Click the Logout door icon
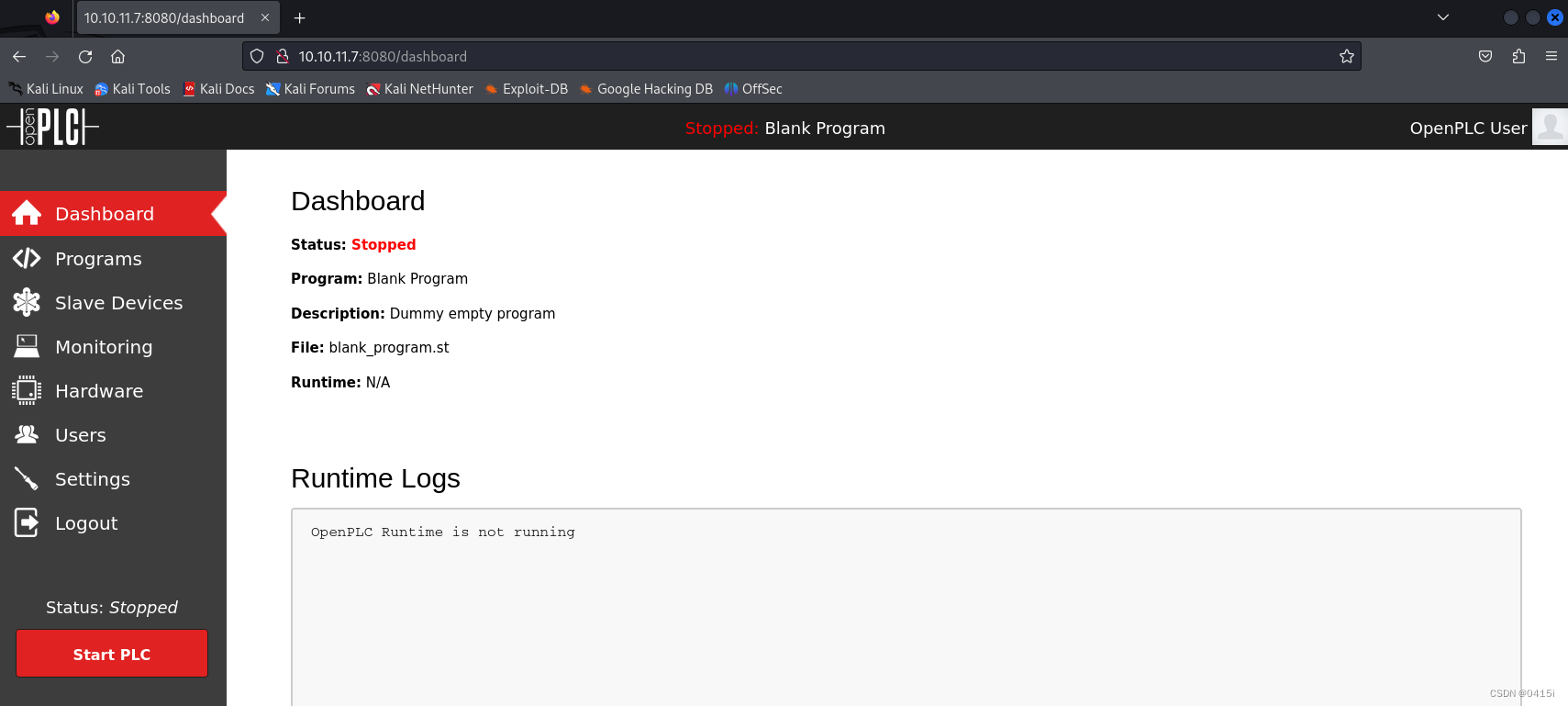This screenshot has height=706, width=1568. pyautogui.click(x=27, y=522)
